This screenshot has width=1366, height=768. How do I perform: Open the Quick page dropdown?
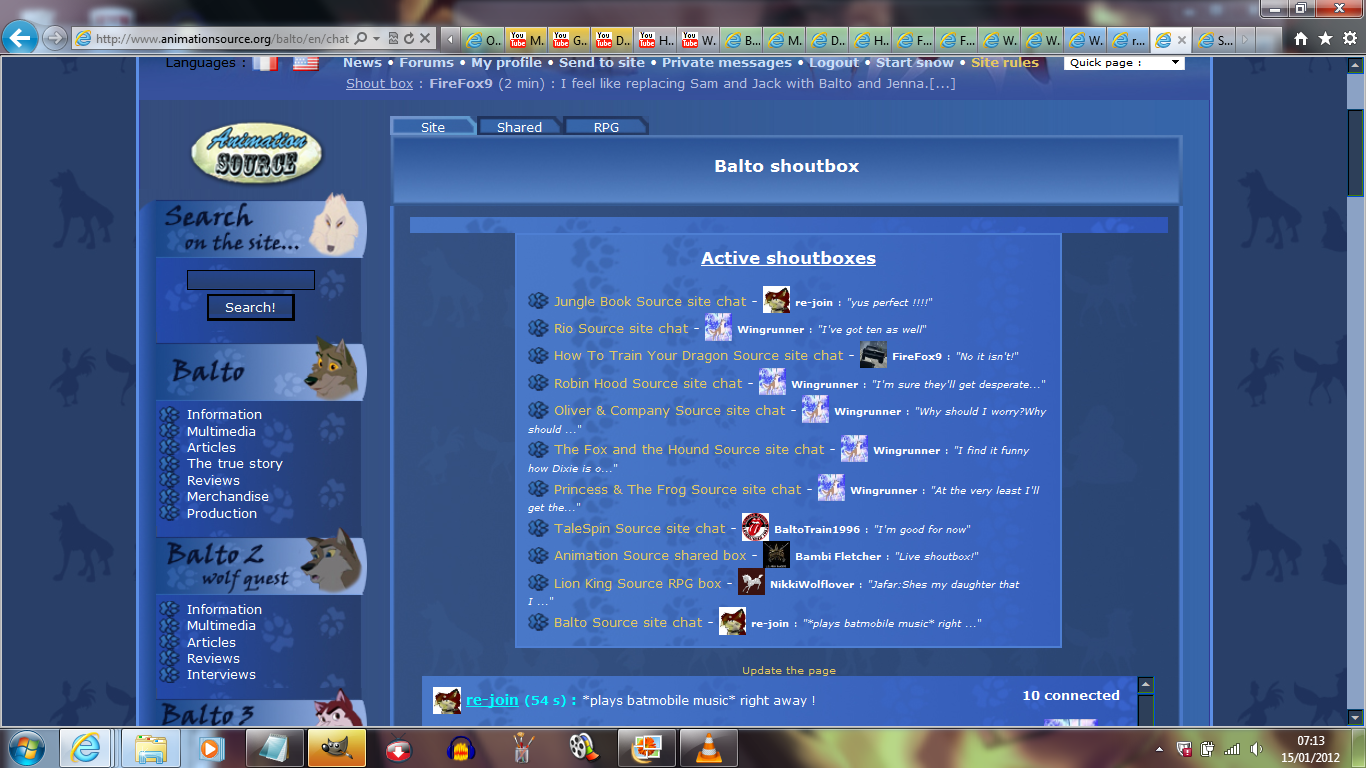[1124, 62]
